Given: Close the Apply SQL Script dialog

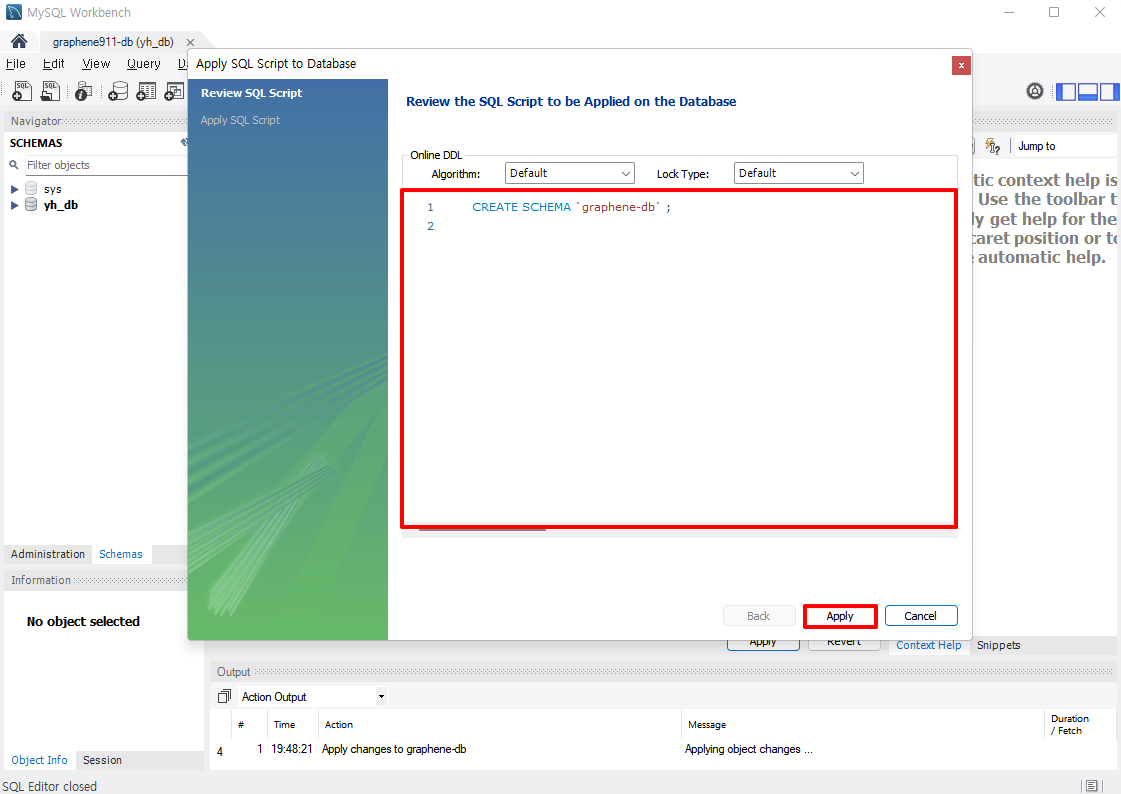Looking at the screenshot, I should pos(961,65).
